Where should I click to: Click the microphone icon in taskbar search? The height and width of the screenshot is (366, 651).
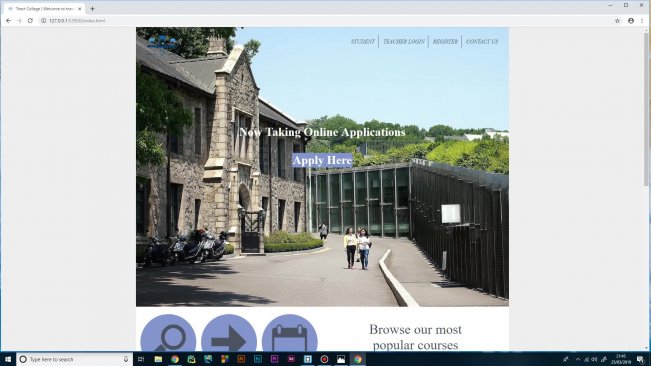pos(126,359)
